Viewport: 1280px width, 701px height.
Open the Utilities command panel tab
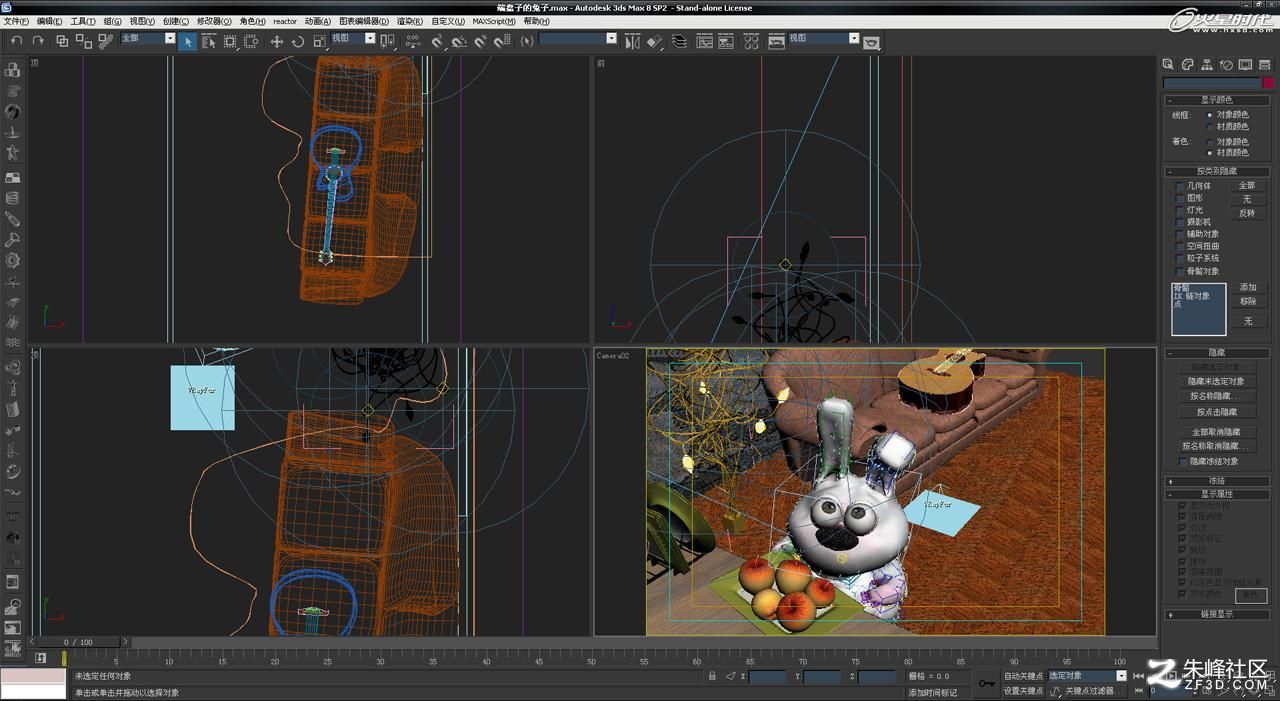point(1264,64)
